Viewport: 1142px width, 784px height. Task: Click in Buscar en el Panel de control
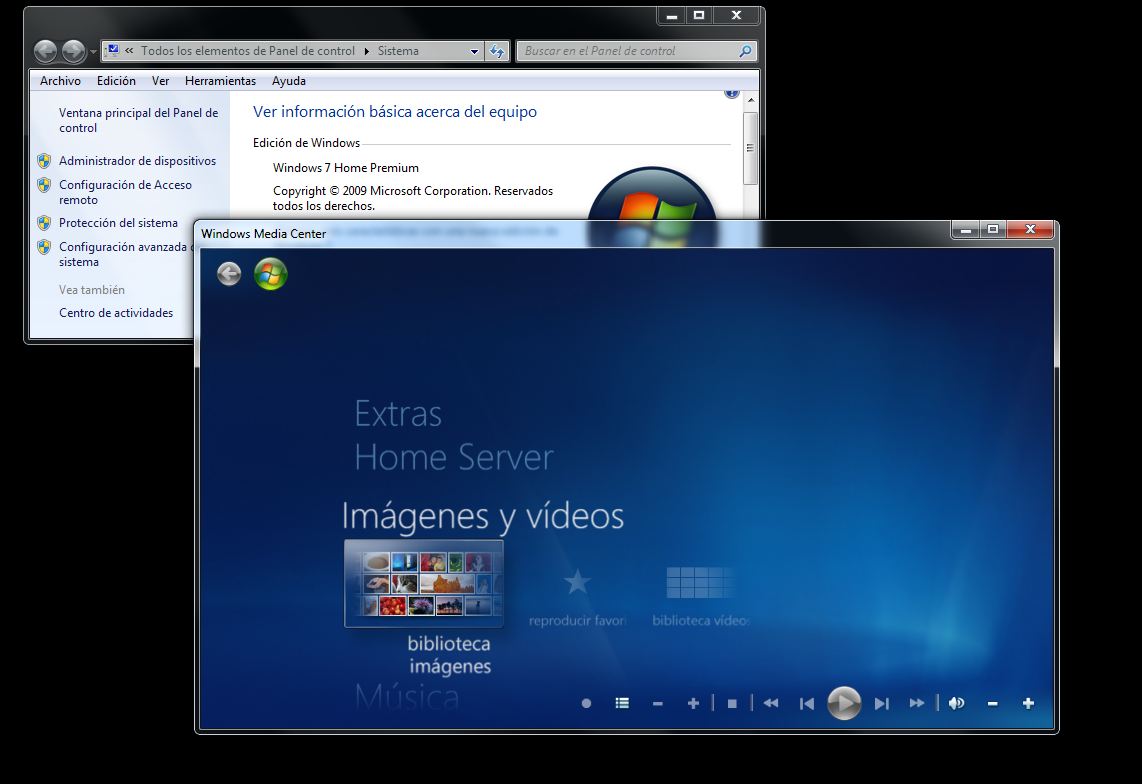coord(628,51)
